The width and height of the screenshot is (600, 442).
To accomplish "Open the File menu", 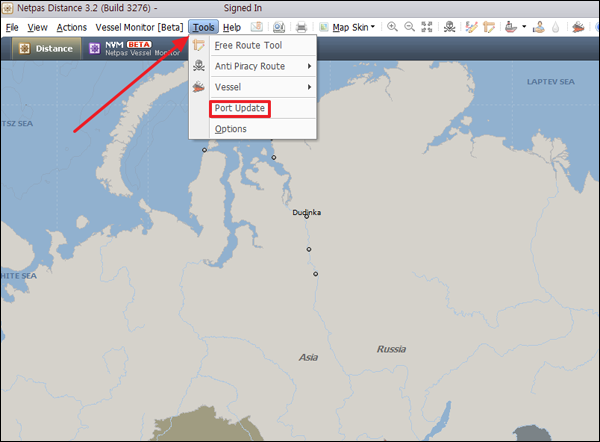I will pyautogui.click(x=12, y=28).
